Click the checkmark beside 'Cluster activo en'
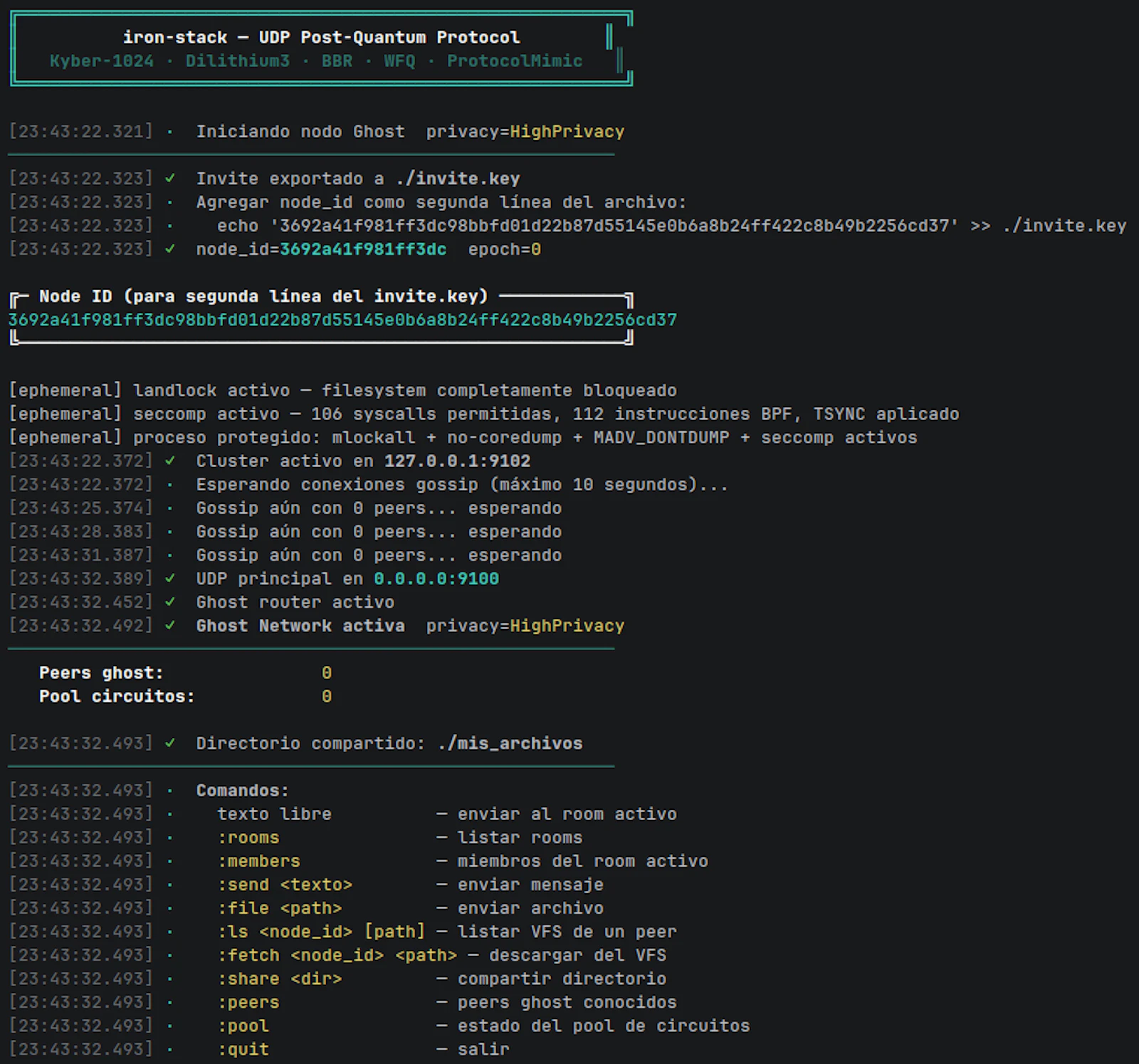This screenshot has height=1064, width=1139. (x=170, y=460)
